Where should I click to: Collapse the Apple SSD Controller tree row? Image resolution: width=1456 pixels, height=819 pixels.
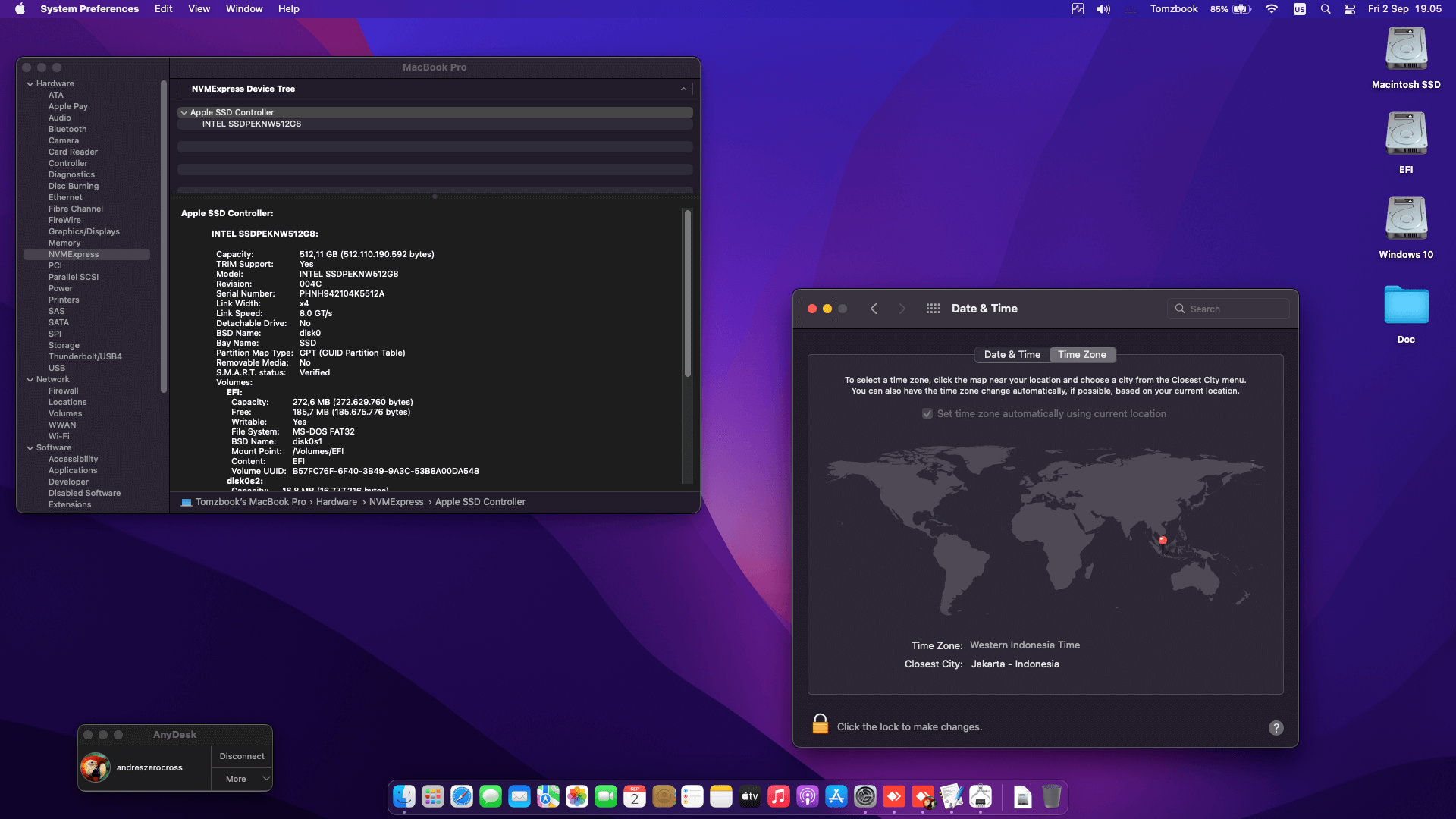coord(184,112)
